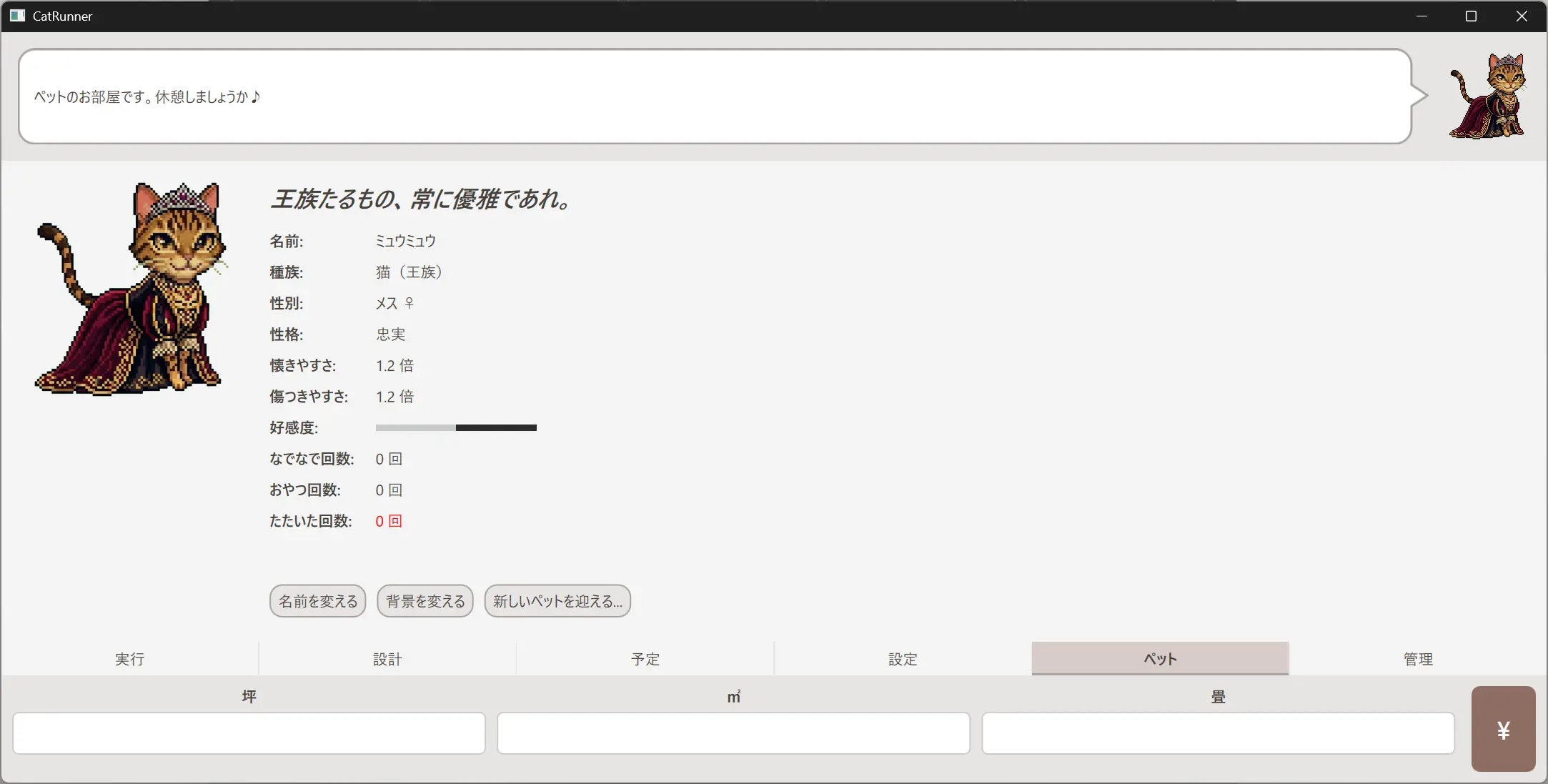Viewport: 1548px width, 784px height.
Task: Minimize the CatRunner window
Action: point(1422,16)
